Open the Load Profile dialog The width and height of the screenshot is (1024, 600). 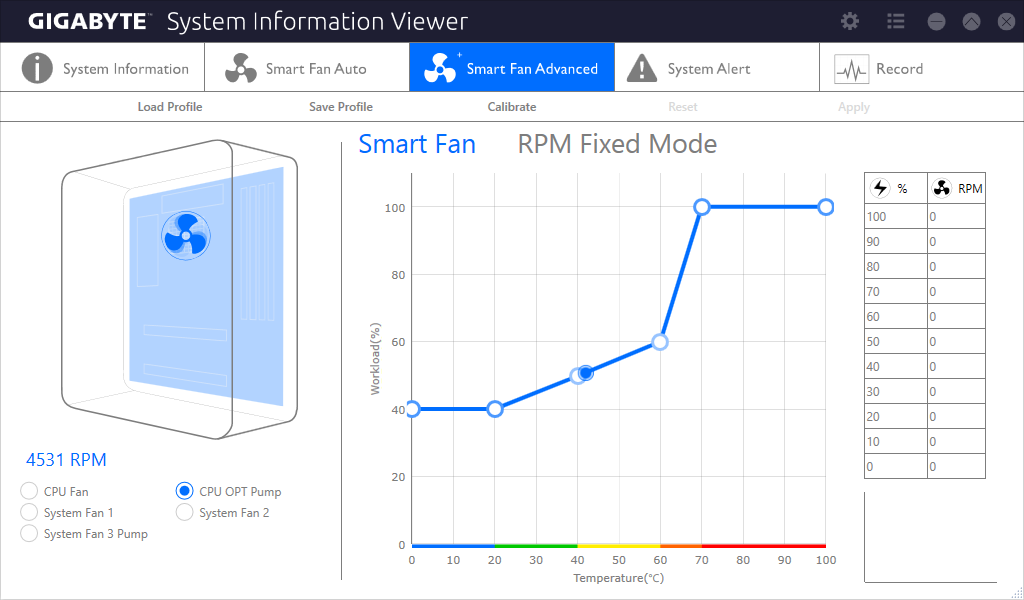(170, 106)
